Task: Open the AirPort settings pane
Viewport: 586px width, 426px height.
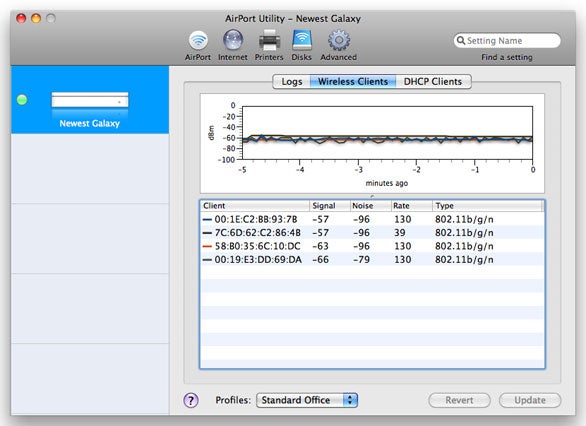Action: 198,46
